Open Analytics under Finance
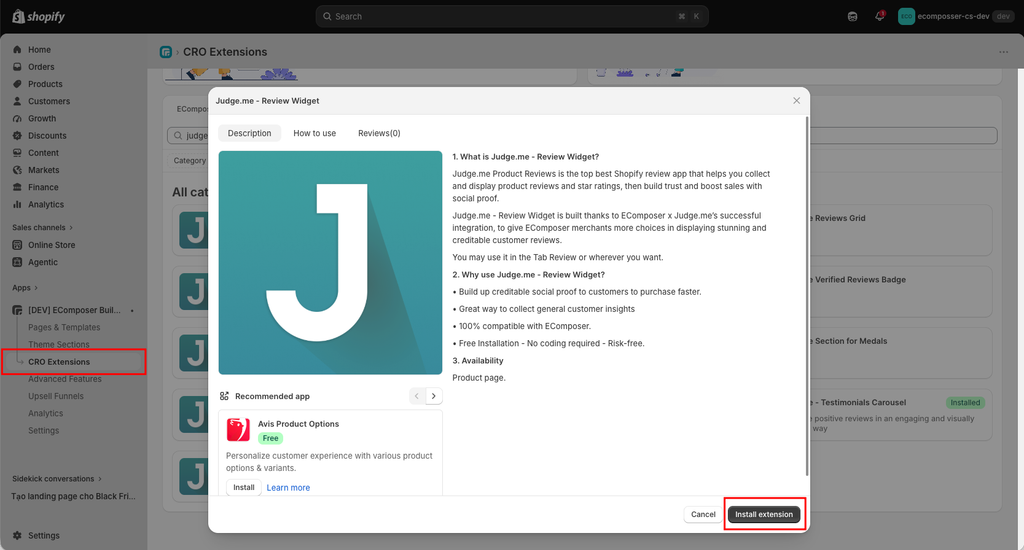 (46, 204)
